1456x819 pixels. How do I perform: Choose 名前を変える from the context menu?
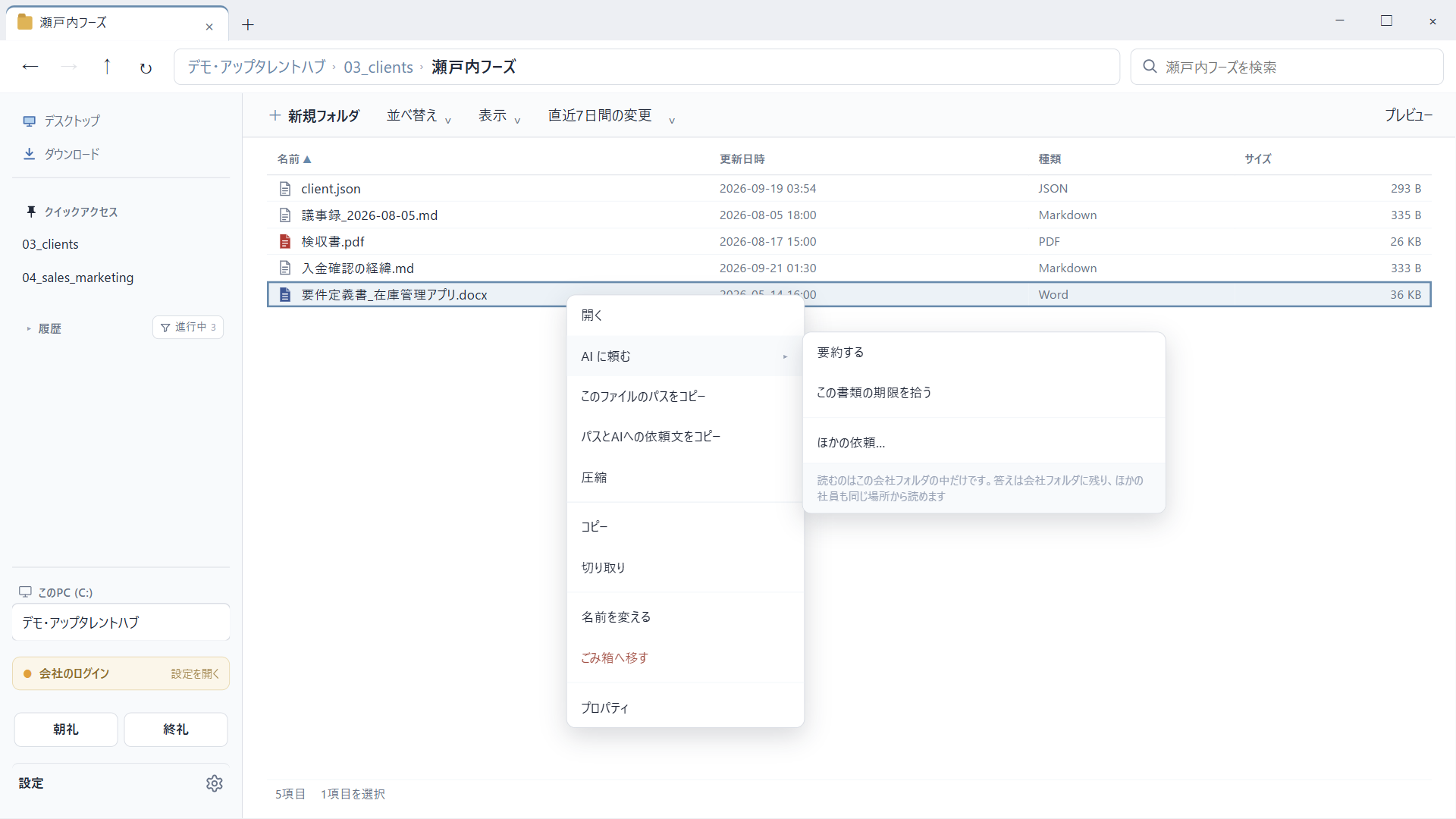click(x=685, y=617)
